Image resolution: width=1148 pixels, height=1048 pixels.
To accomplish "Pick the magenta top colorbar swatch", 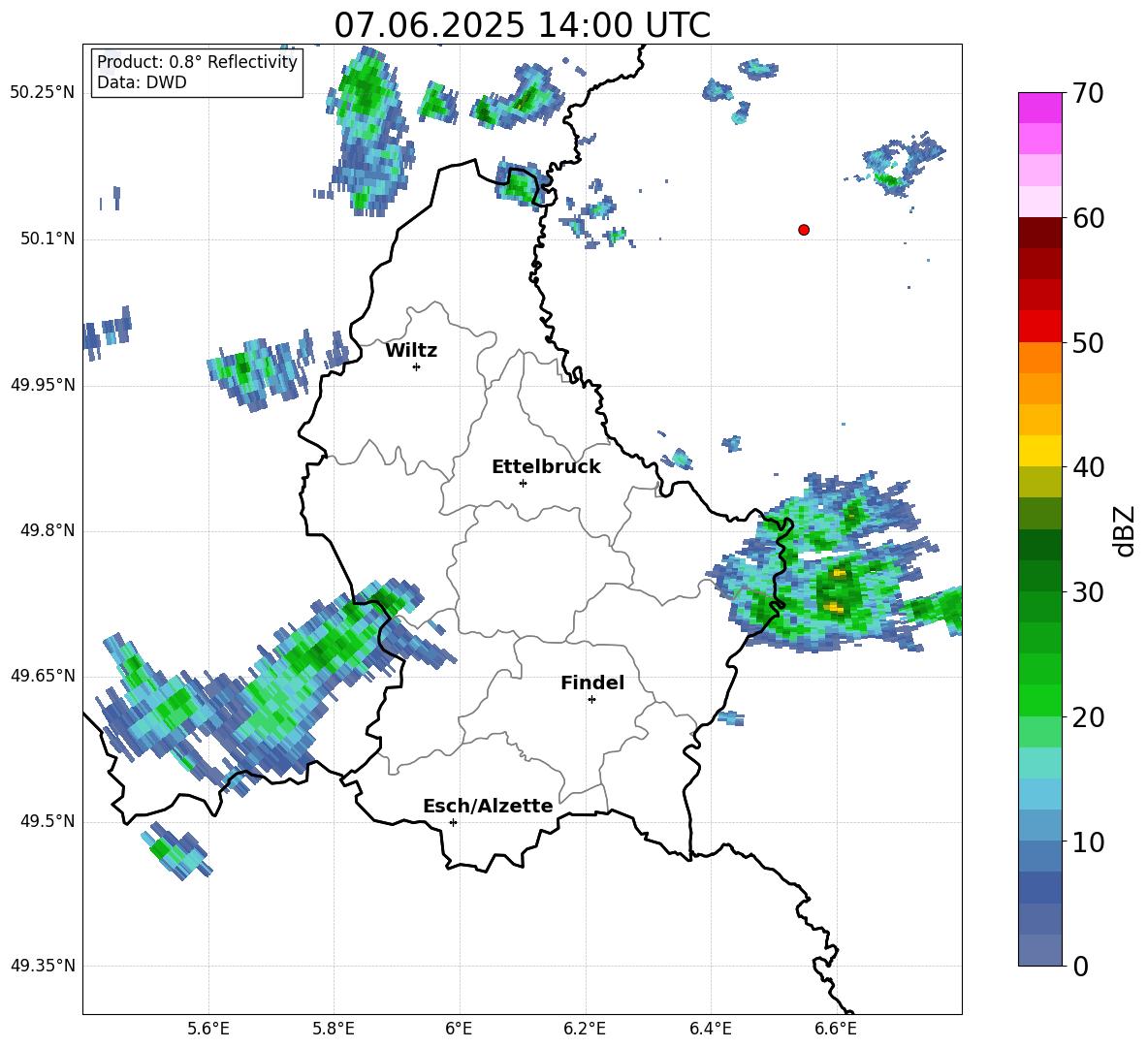I will (x=1040, y=108).
